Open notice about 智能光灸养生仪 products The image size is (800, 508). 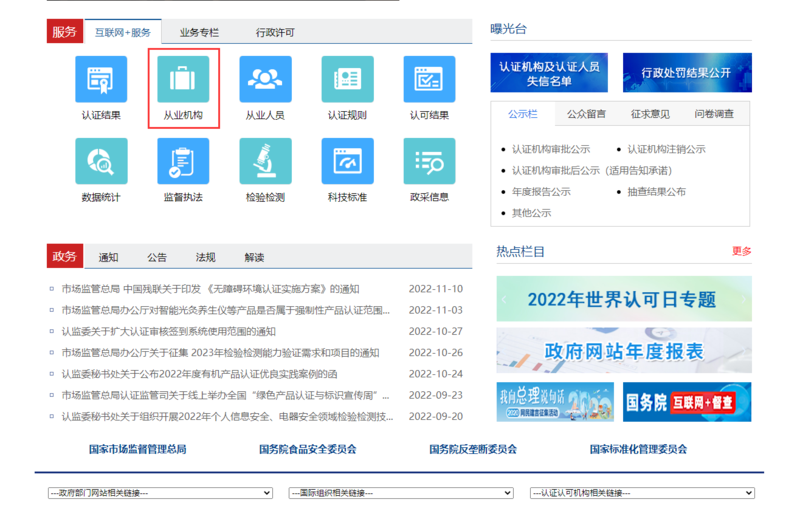(226, 311)
